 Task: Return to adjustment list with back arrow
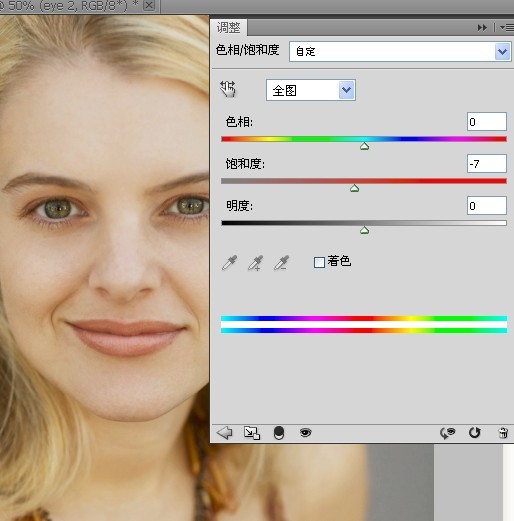click(x=224, y=433)
